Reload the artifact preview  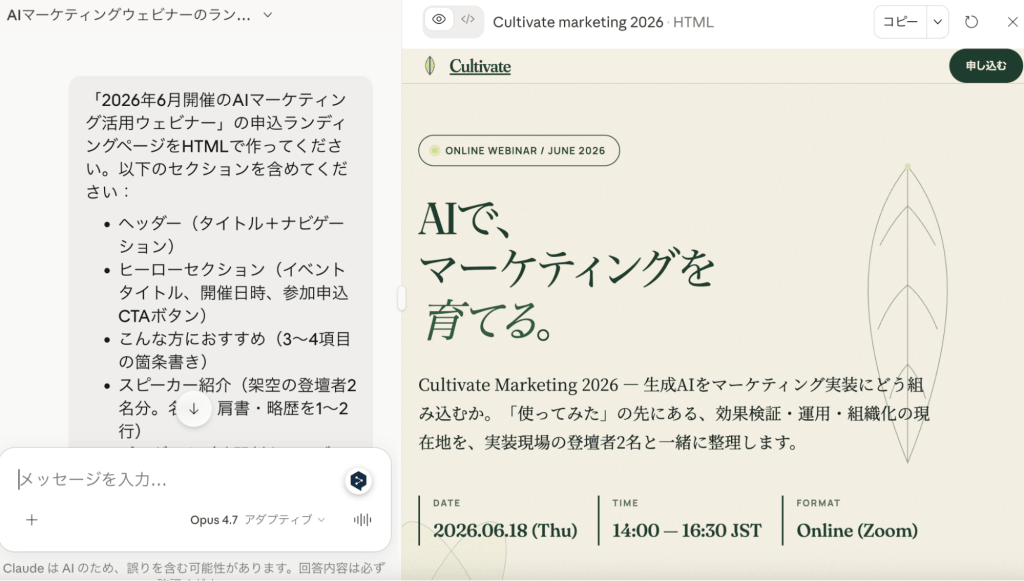(972, 22)
